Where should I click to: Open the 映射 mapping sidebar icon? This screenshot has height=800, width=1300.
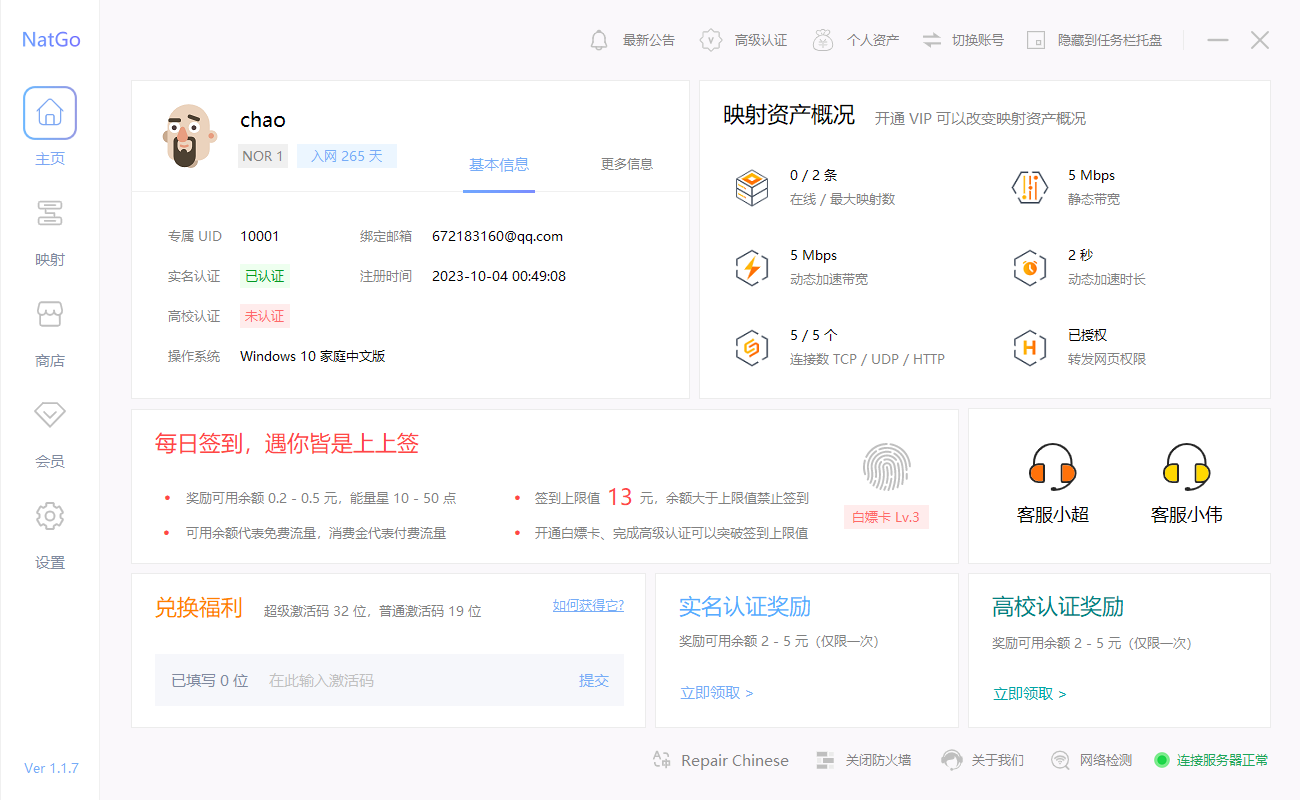[x=50, y=214]
